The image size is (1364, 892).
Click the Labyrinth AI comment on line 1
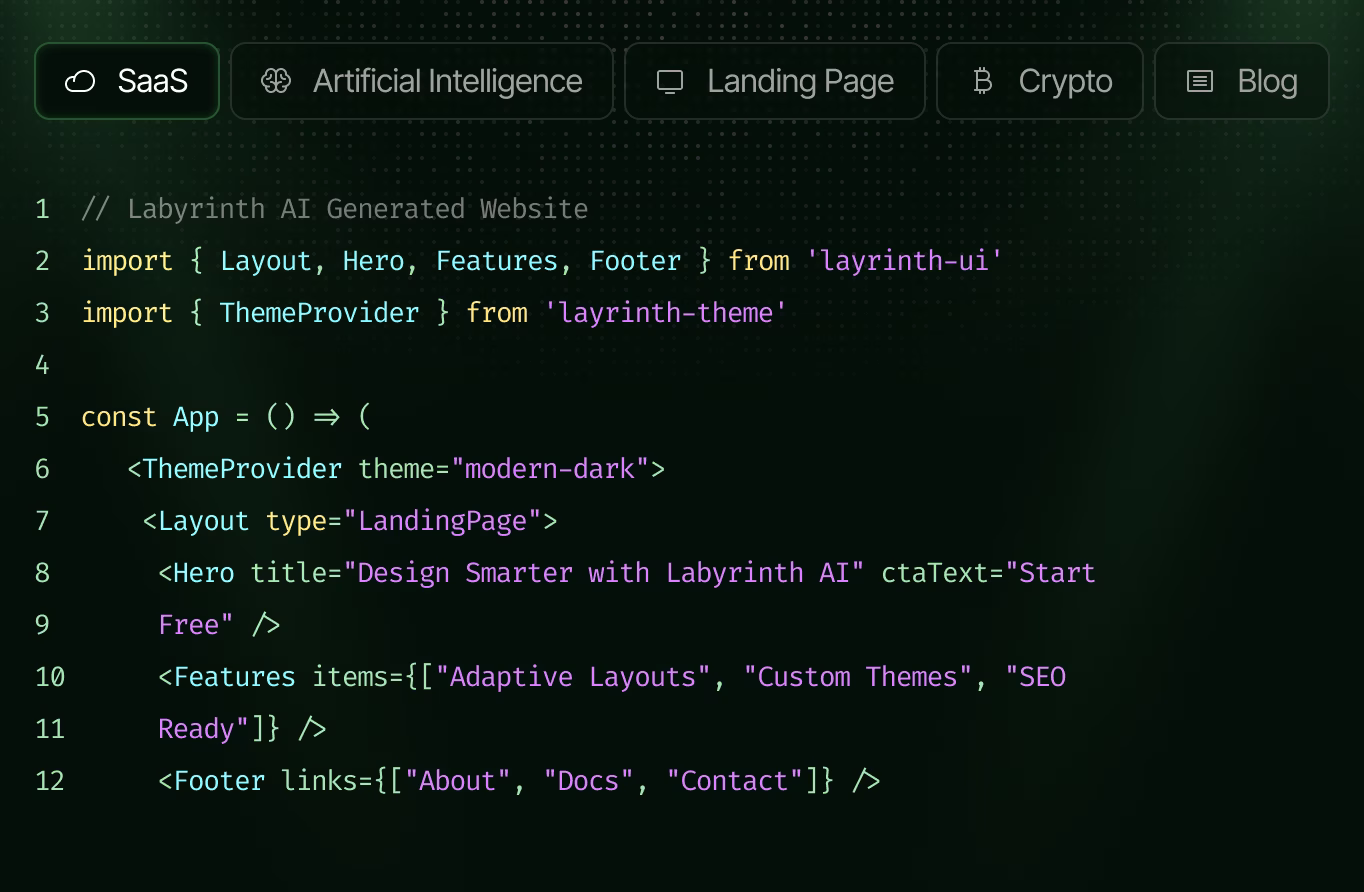click(336, 208)
